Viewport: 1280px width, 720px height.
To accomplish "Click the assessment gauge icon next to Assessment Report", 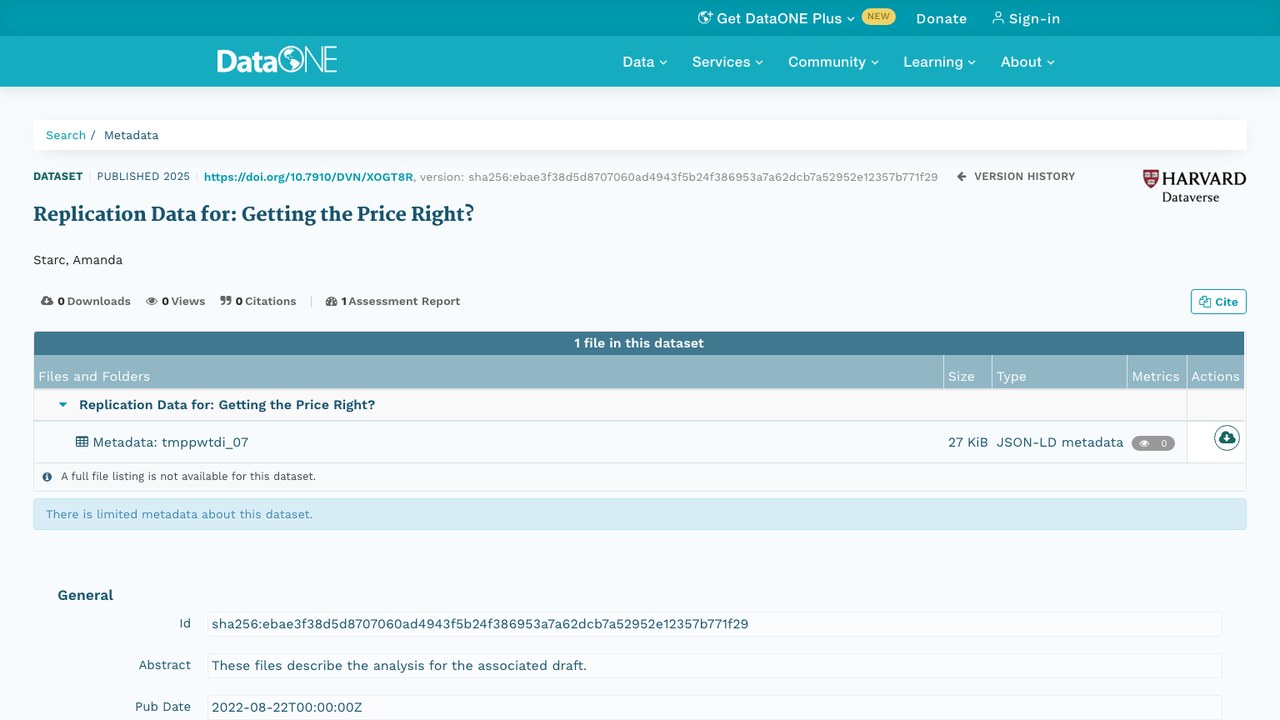I will tap(331, 301).
